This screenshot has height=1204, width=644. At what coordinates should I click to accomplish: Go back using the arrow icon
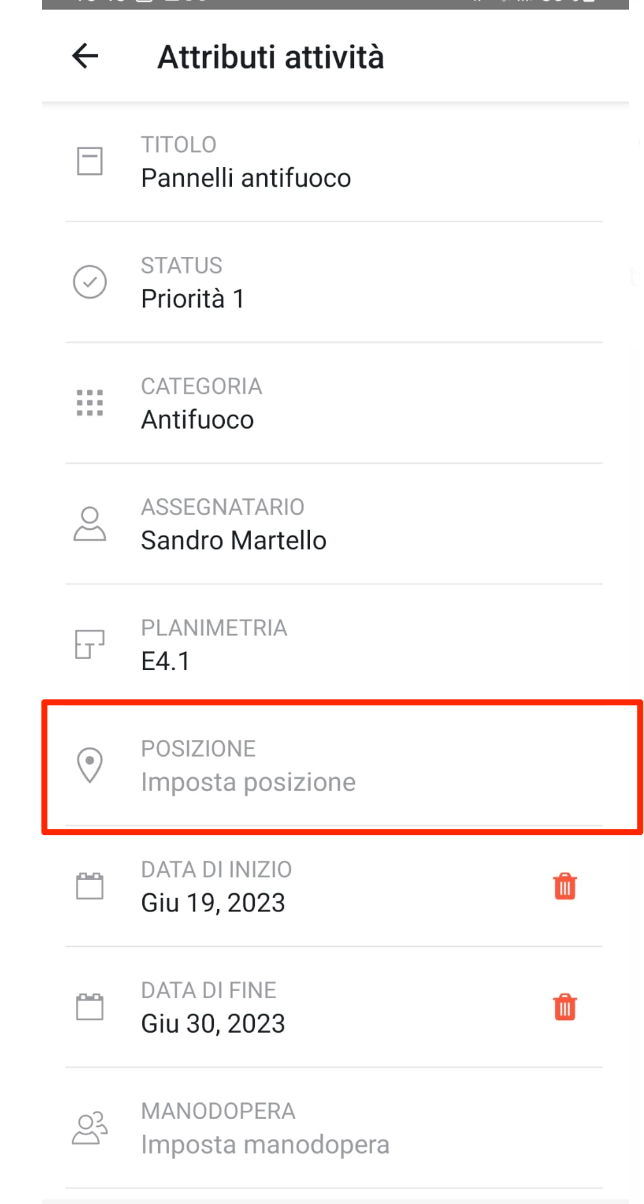pos(86,57)
